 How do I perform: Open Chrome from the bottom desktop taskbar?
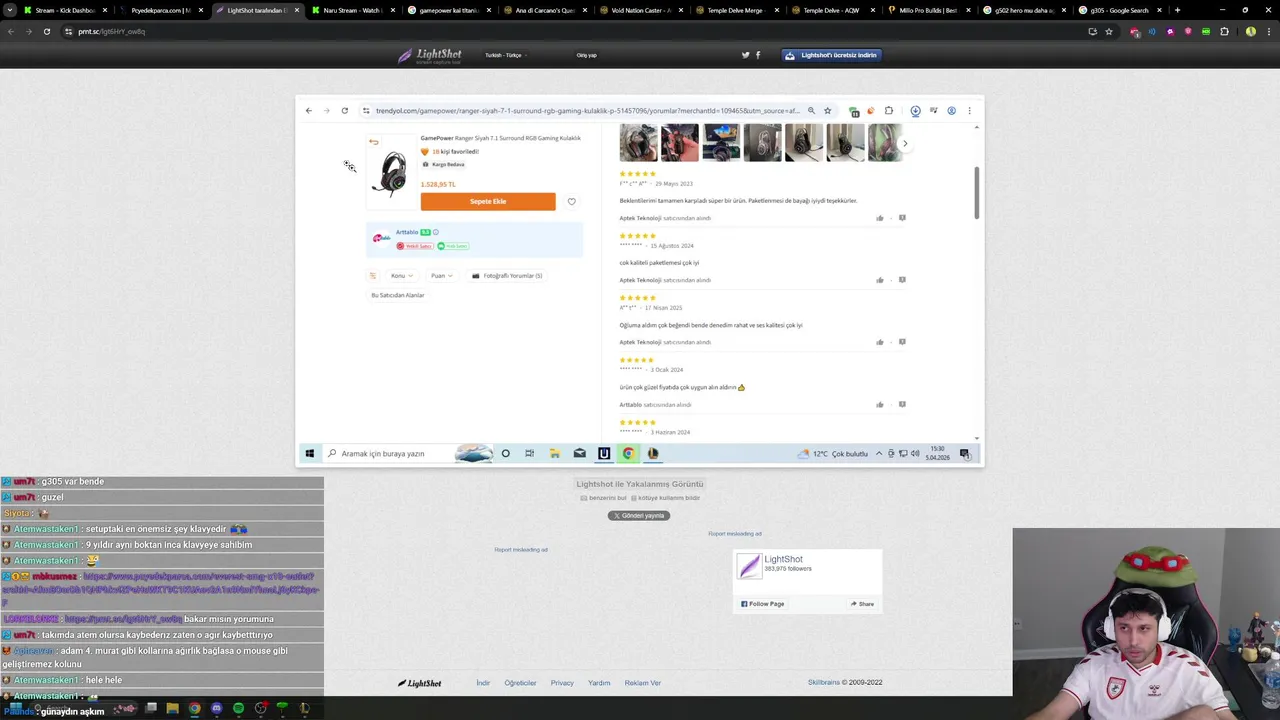coord(194,708)
